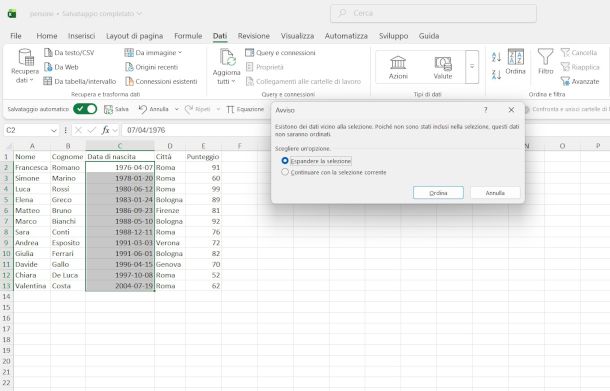Click the Ordina button in dialog

tap(438, 193)
